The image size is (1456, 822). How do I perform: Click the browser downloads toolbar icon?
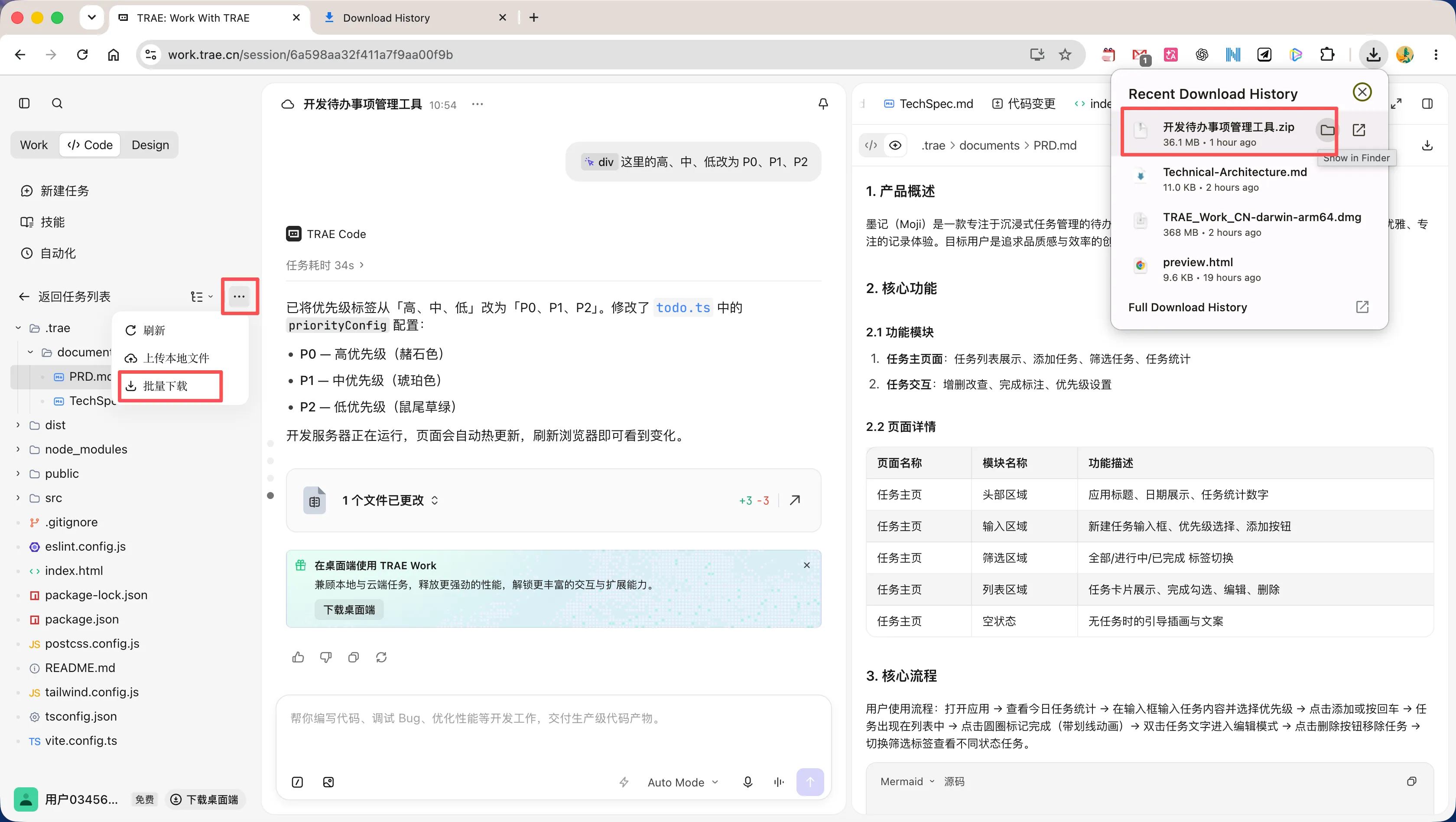click(x=1373, y=55)
